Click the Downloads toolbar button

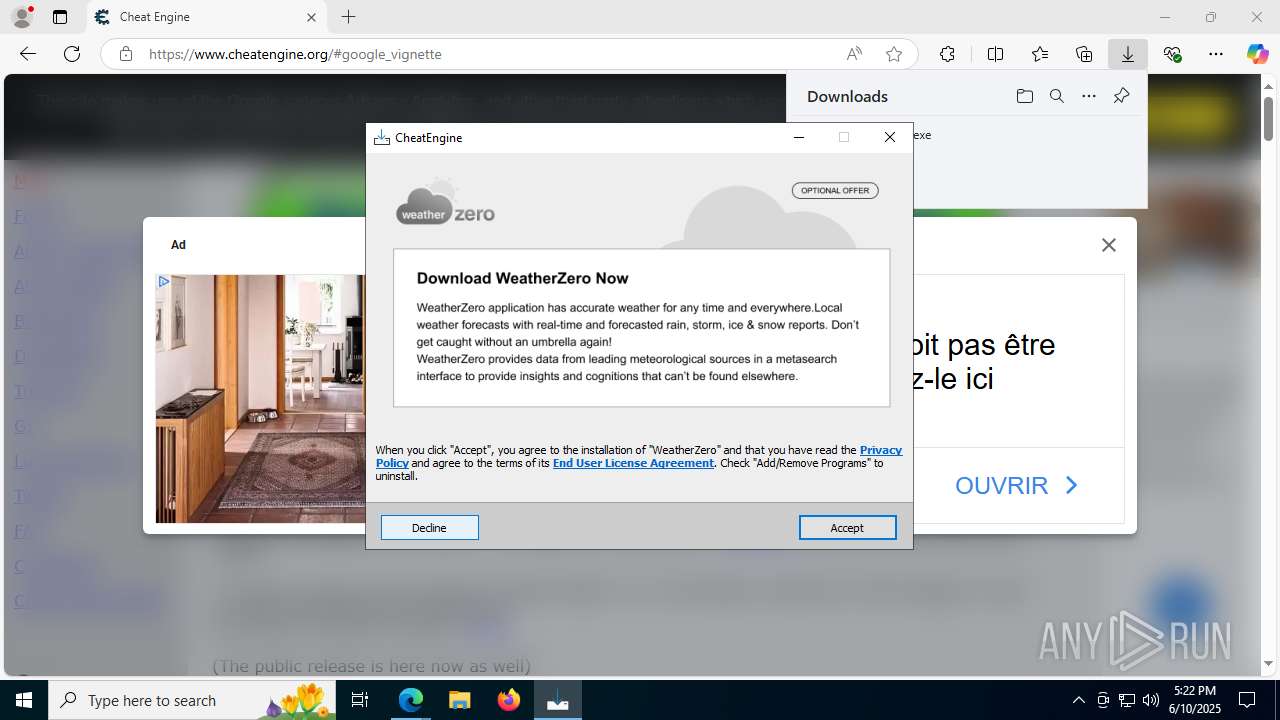1127,54
